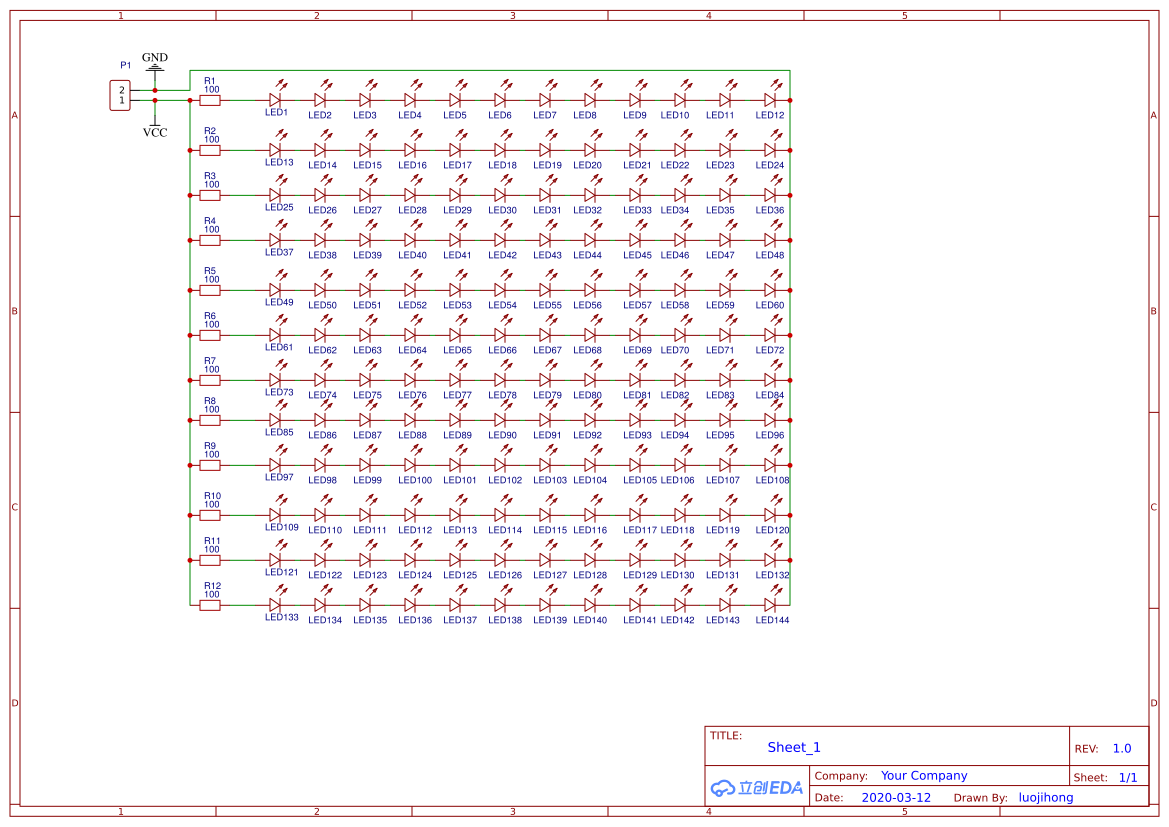The image size is (1169, 827).
Task: Select the "Company:" label
Action: [841, 776]
